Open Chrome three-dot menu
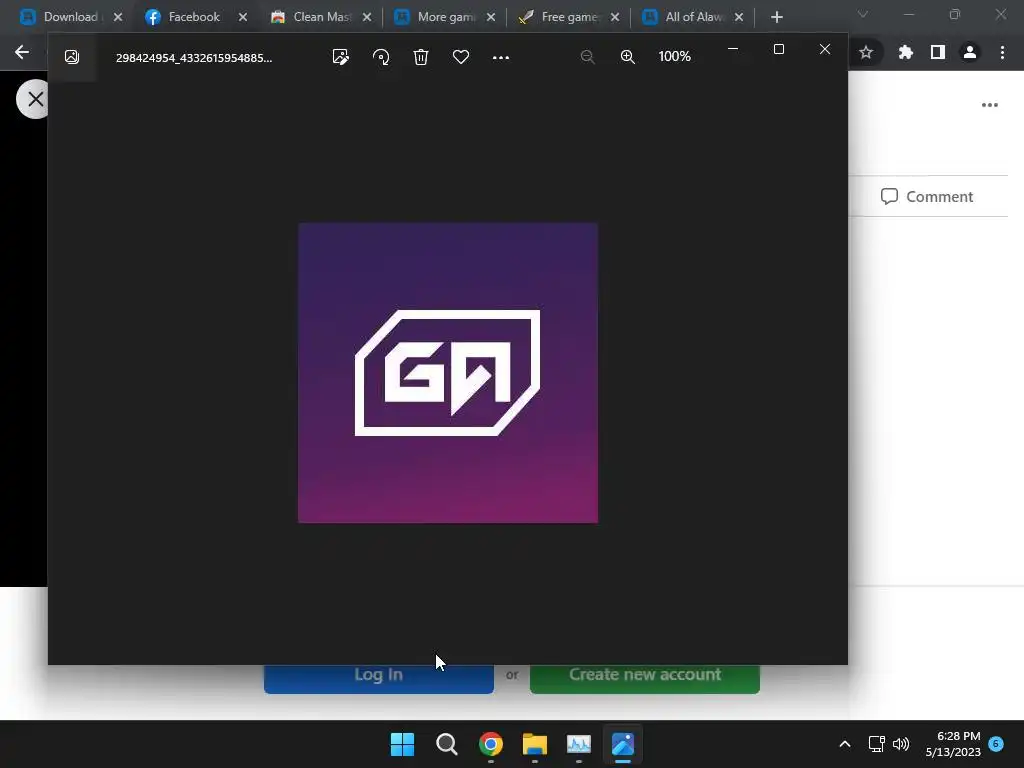The width and height of the screenshot is (1024, 768). click(1002, 52)
